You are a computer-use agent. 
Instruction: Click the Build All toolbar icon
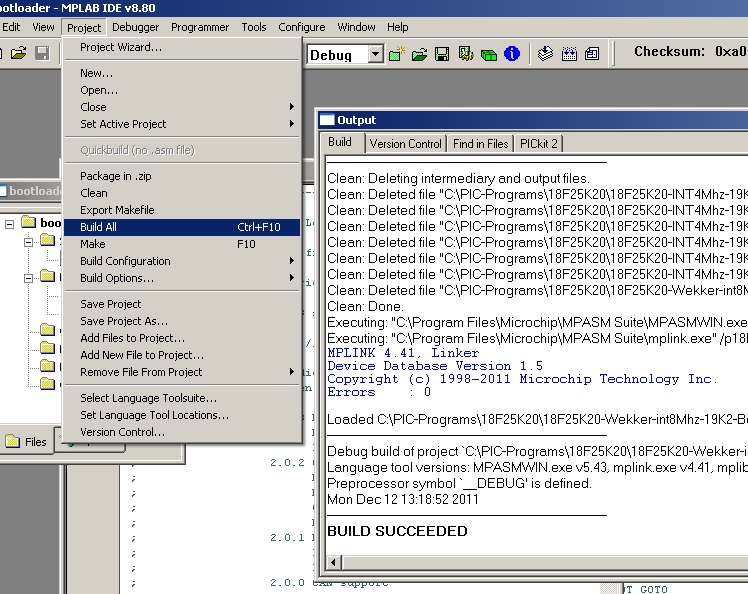click(569, 53)
